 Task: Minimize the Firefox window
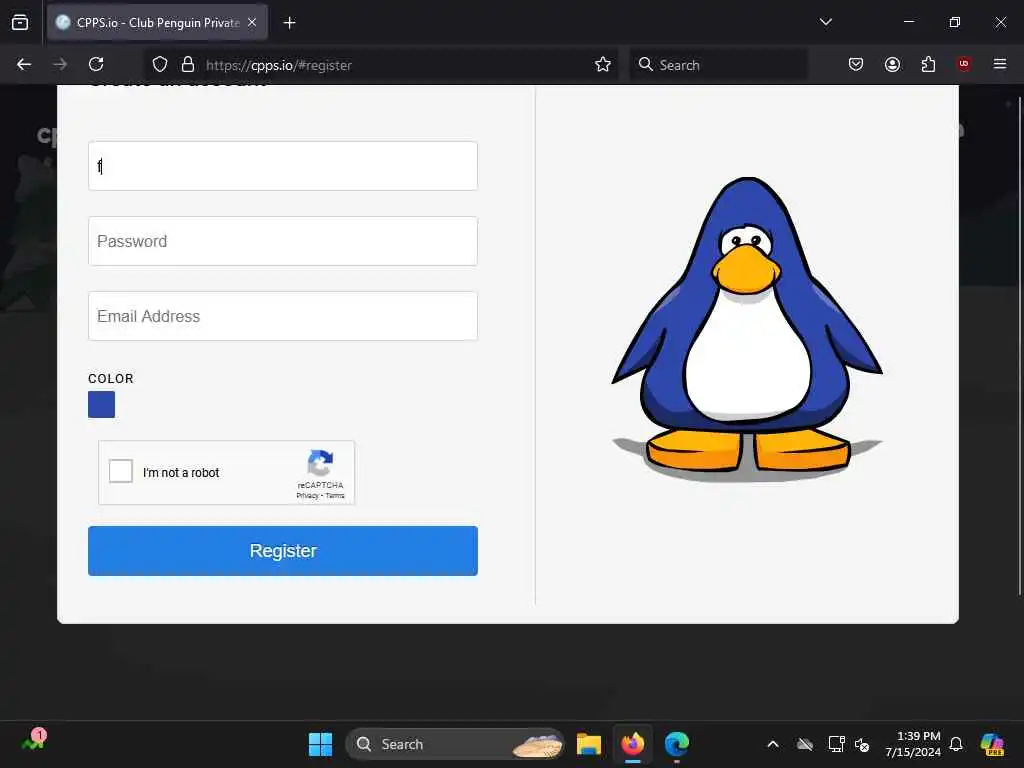(x=908, y=22)
